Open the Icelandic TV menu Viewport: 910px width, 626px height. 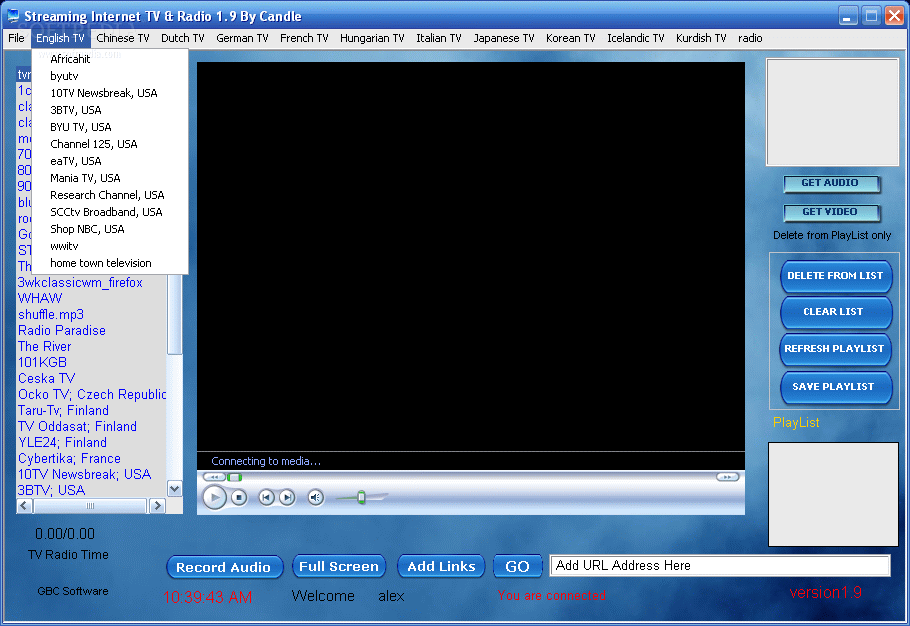click(635, 38)
